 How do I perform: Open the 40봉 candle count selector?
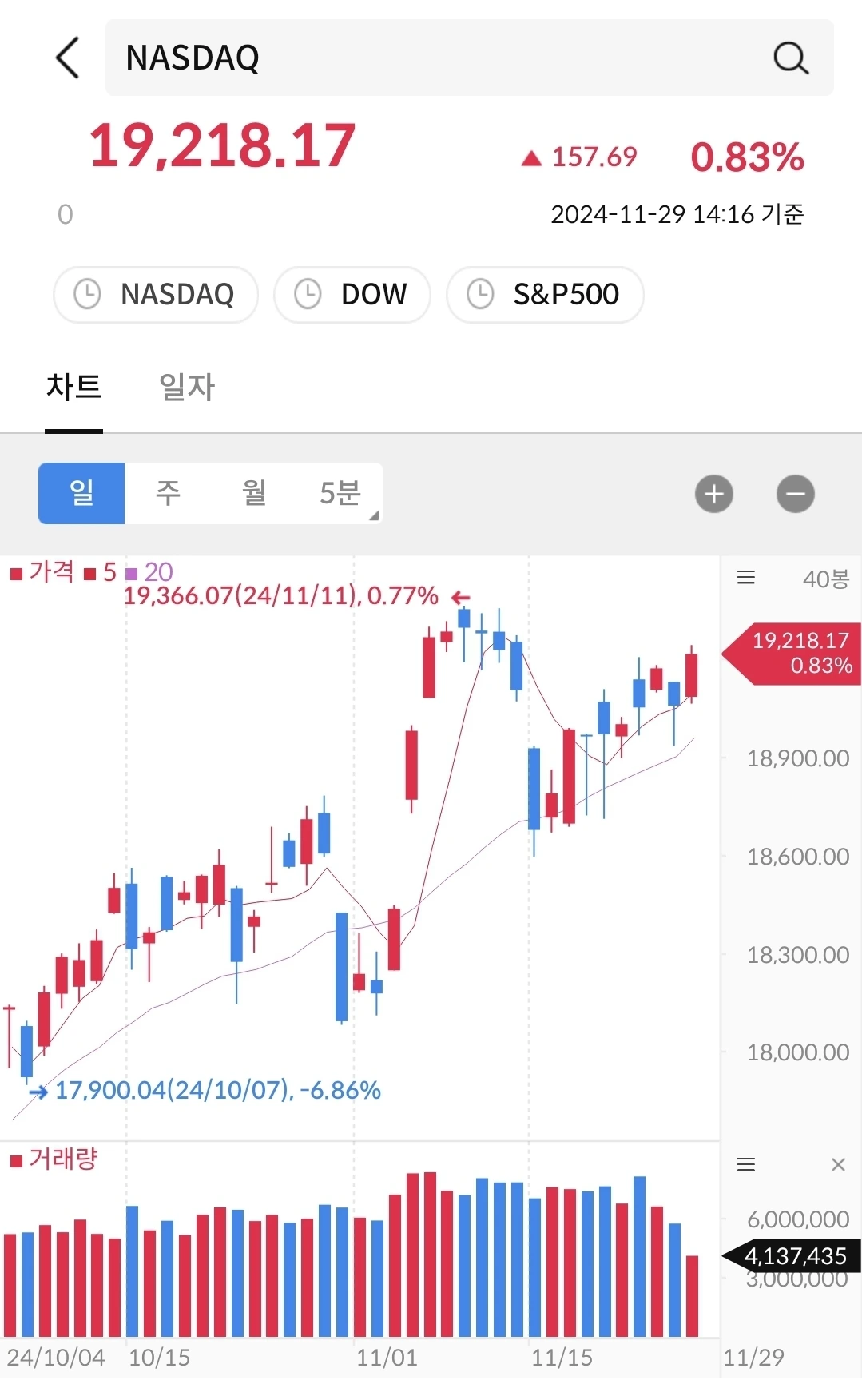(x=825, y=579)
